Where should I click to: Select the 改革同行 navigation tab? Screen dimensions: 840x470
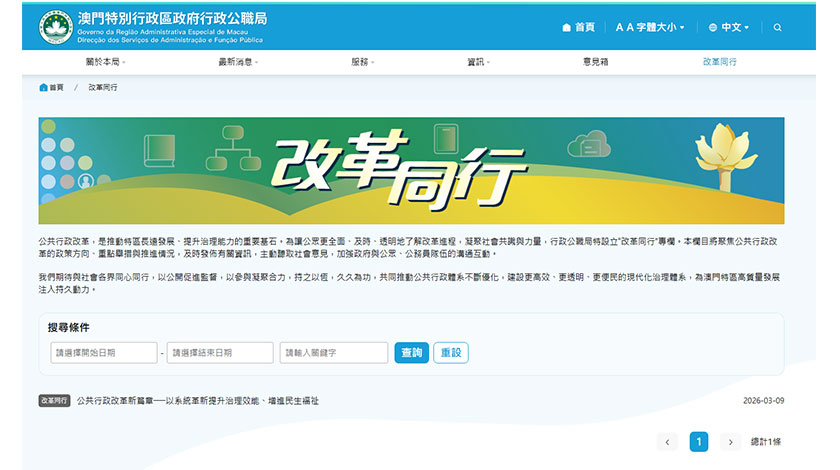[x=719, y=62]
